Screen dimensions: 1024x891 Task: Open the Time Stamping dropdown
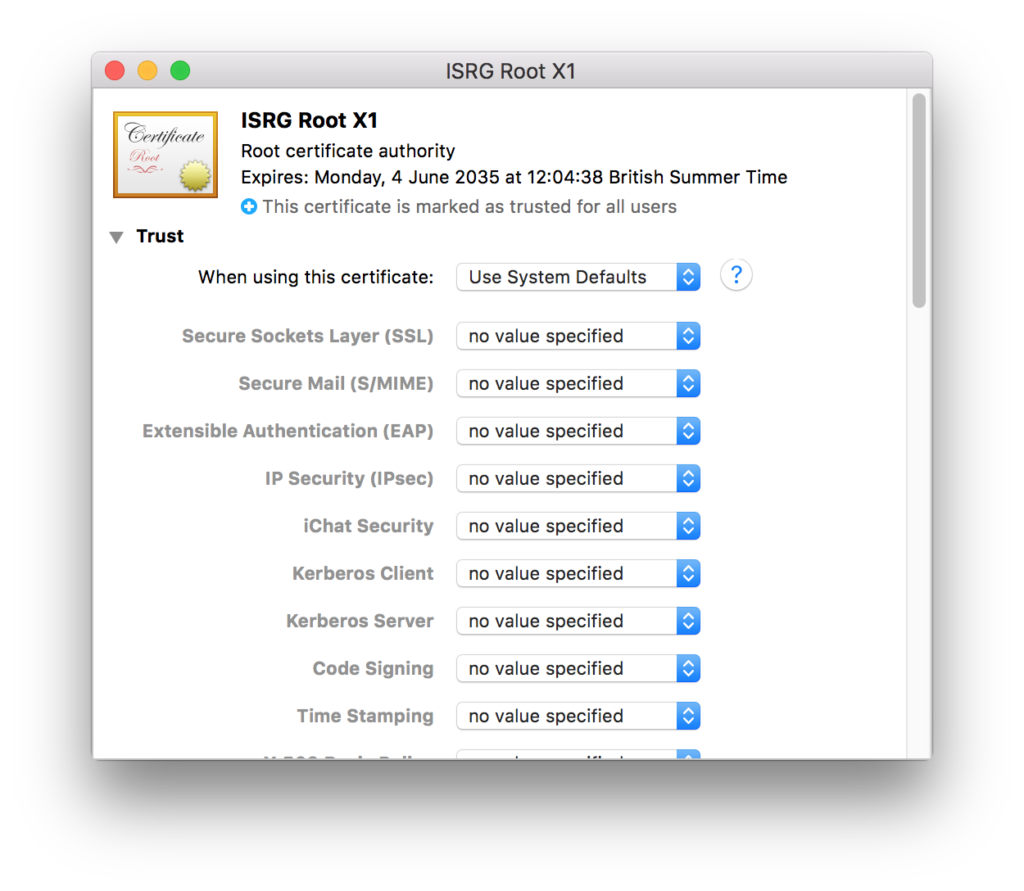(578, 716)
